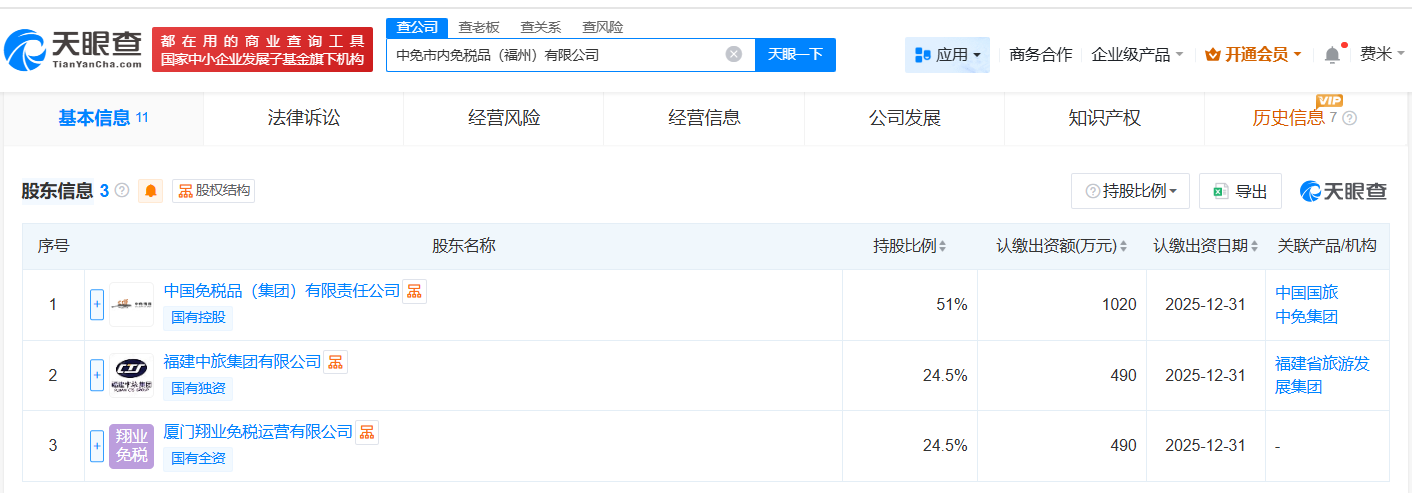This screenshot has height=493, width=1412.
Task: Switch to the 知识产权 tab
Action: pos(1104,118)
